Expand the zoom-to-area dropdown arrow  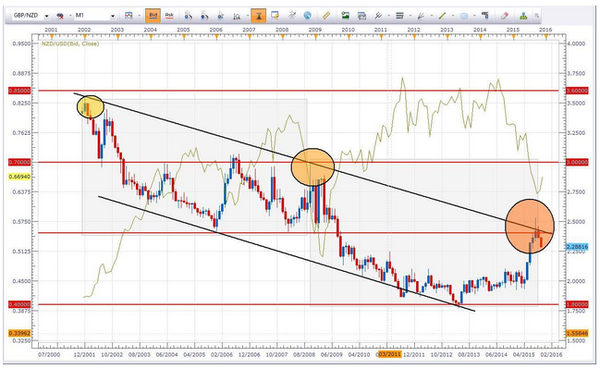click(248, 16)
